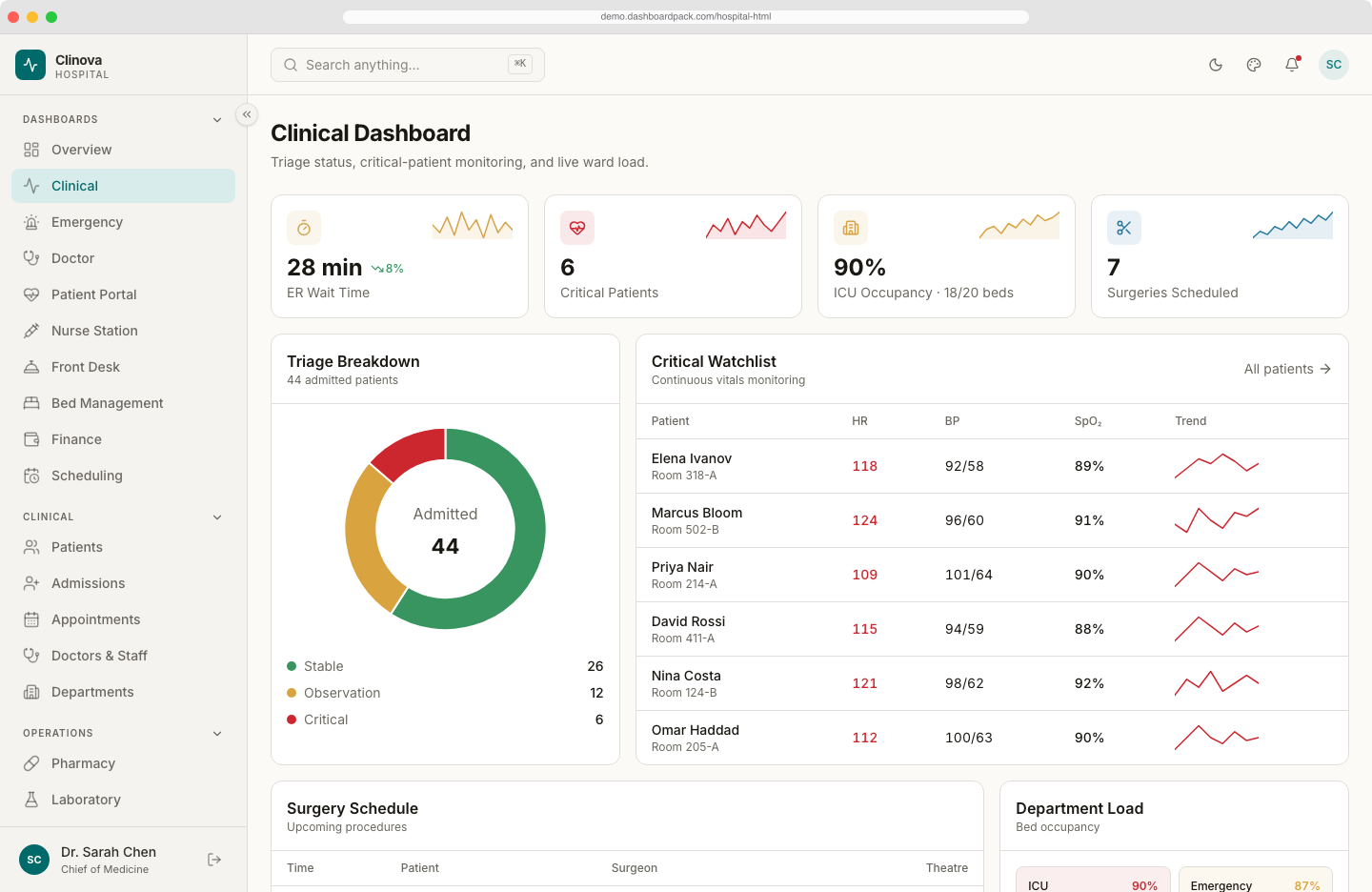Screen dimensions: 1372x892
Task: Click the ICU Occupancy hospital icon
Action: [851, 228]
